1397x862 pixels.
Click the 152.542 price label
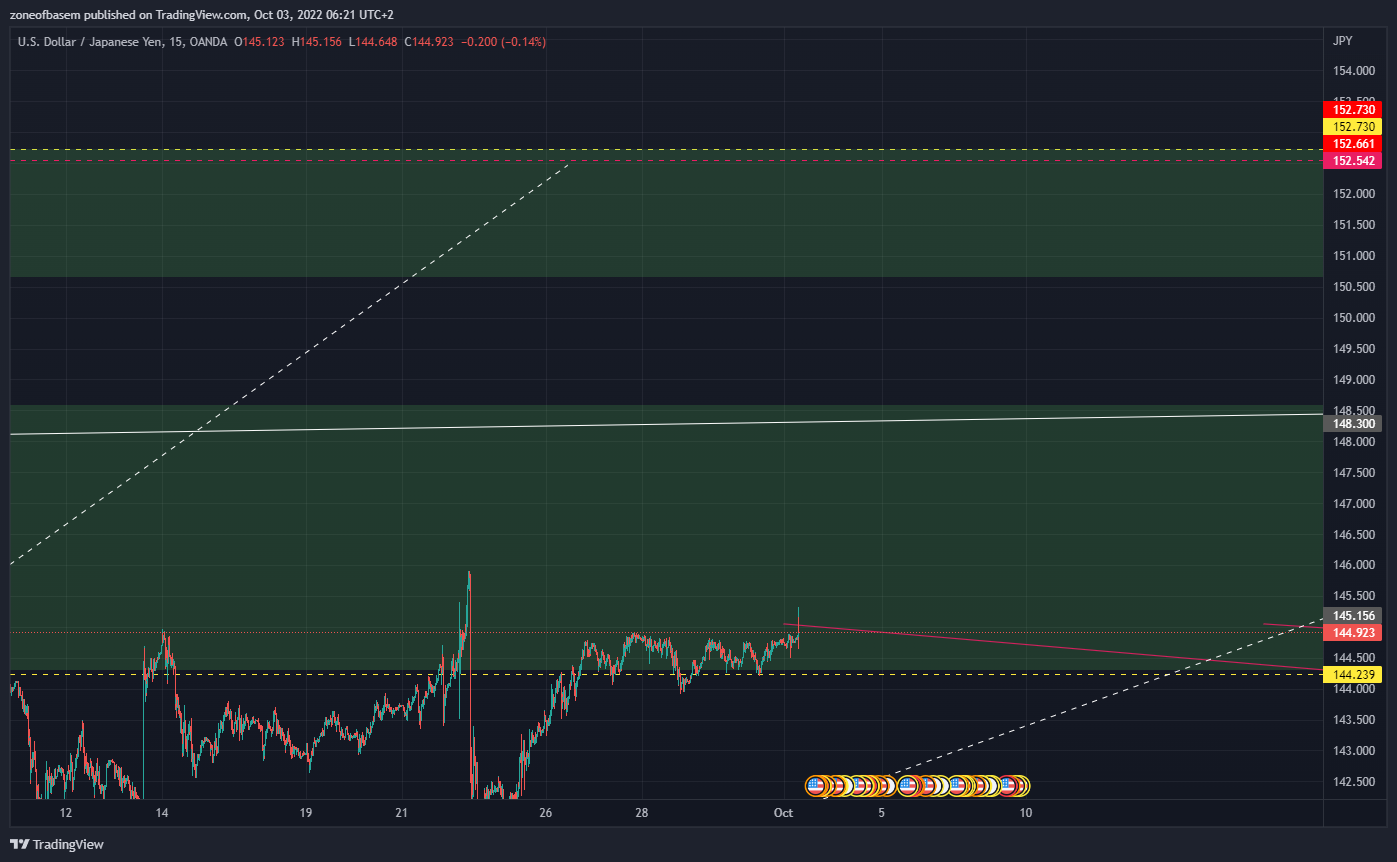click(1352, 161)
